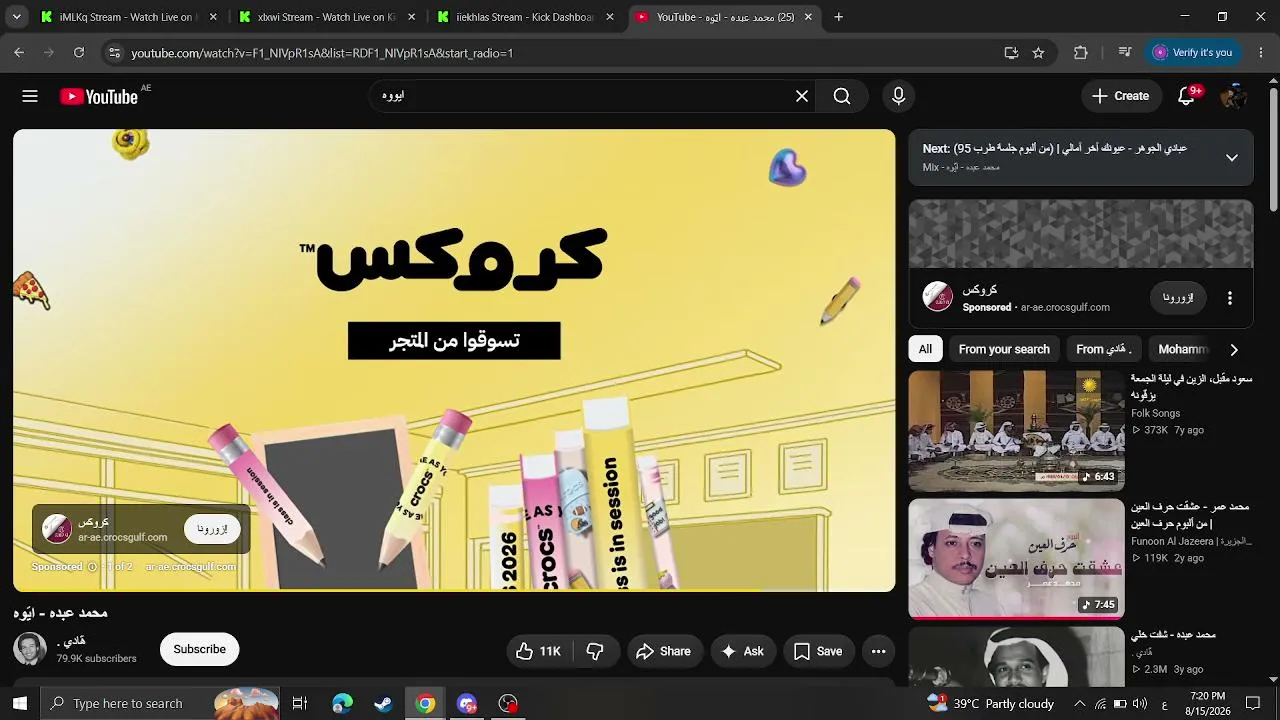Open the Funoon Al Jazeera channel name
The height and width of the screenshot is (720, 1280).
(1191, 541)
